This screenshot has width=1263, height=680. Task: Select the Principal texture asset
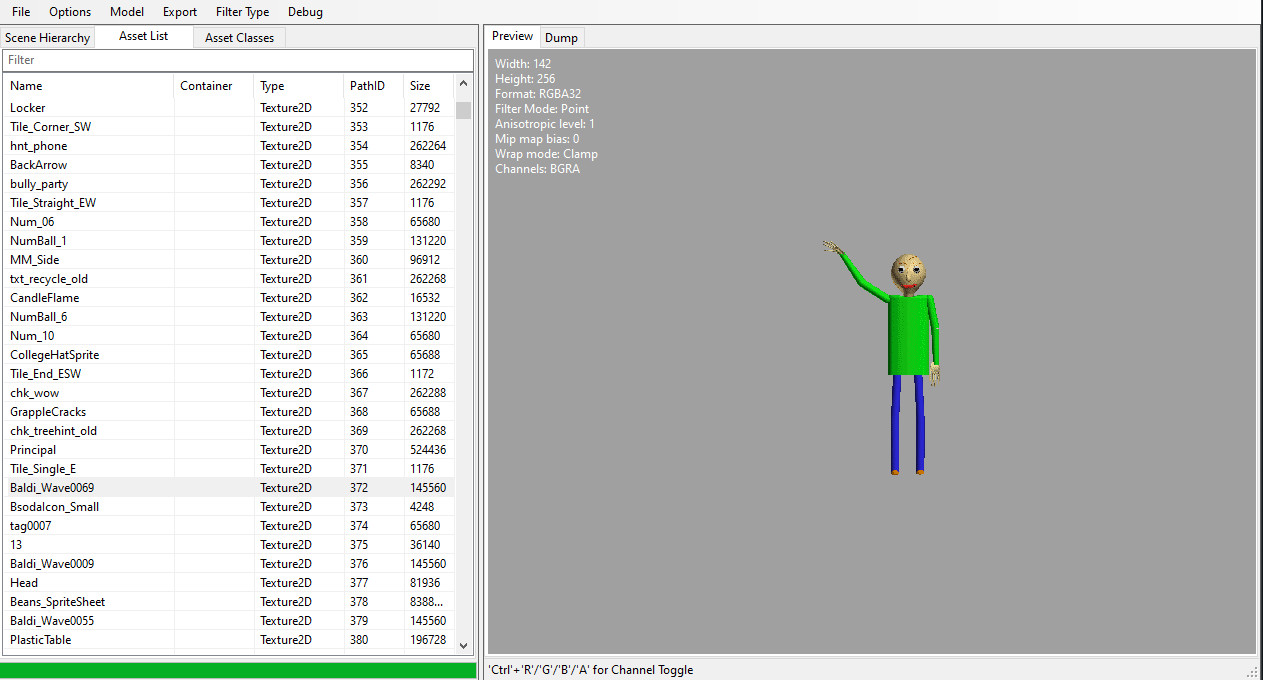pos(33,450)
